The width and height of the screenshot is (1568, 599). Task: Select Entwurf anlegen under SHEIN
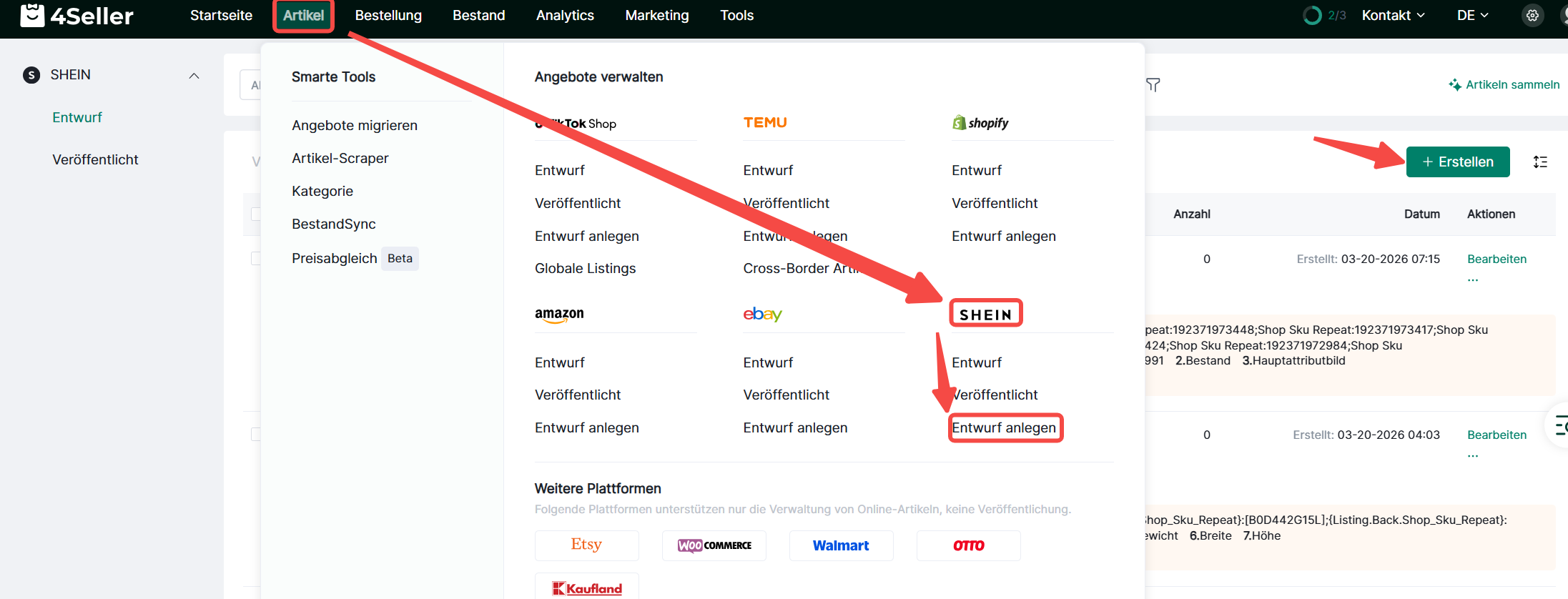pos(1004,428)
